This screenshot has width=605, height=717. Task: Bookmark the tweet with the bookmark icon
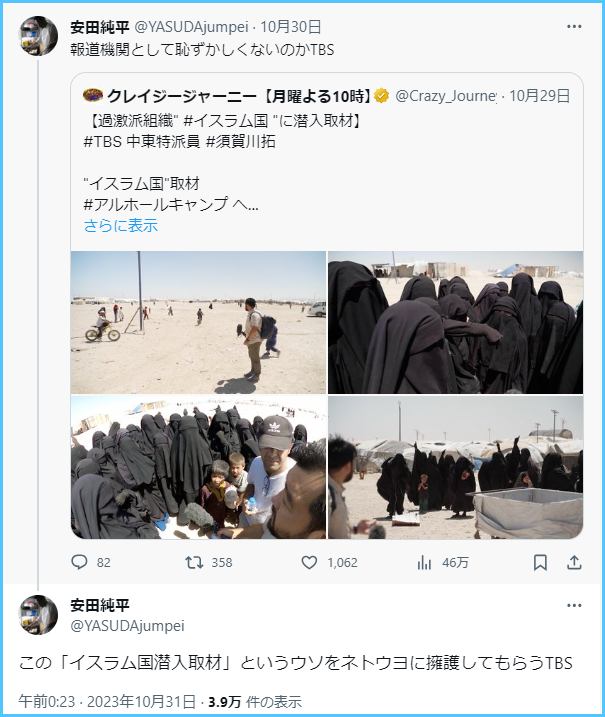[540, 562]
